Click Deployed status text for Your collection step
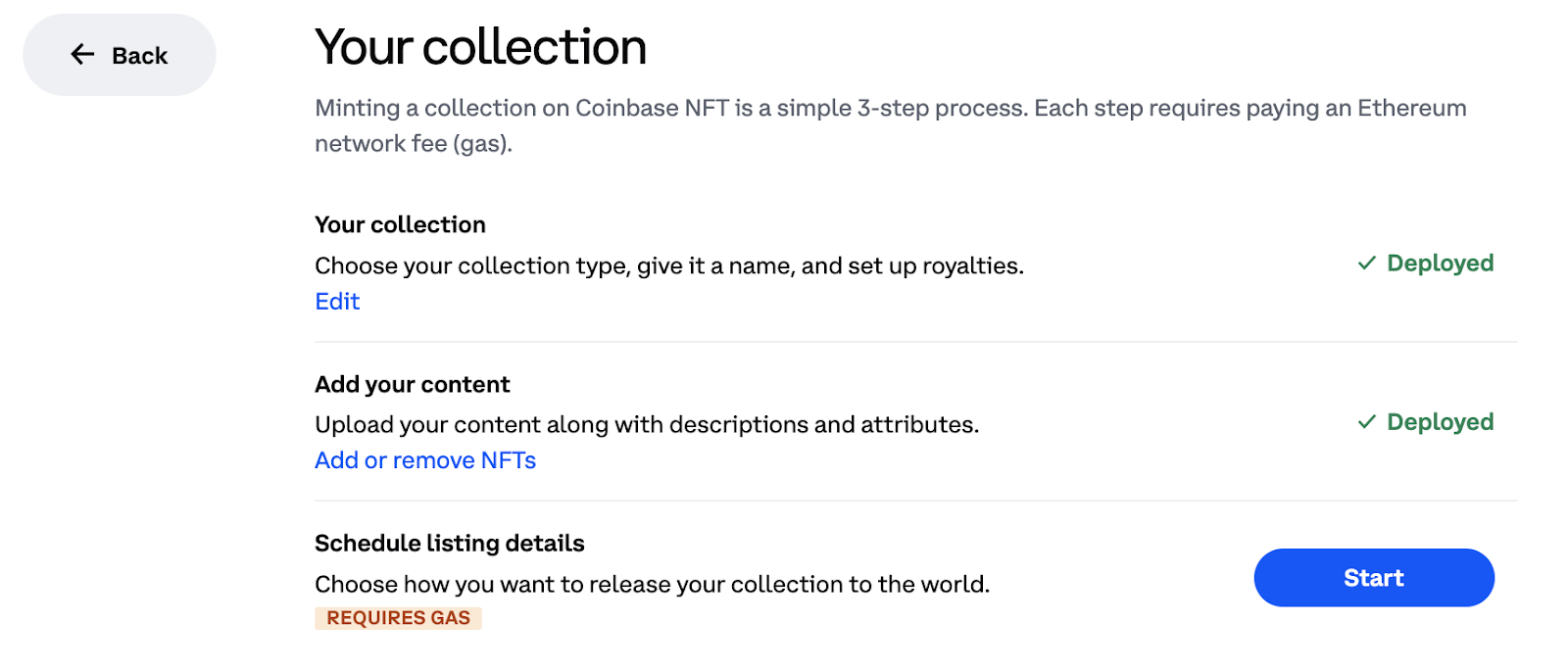Screen dimensions: 1568x670 coord(1440,263)
